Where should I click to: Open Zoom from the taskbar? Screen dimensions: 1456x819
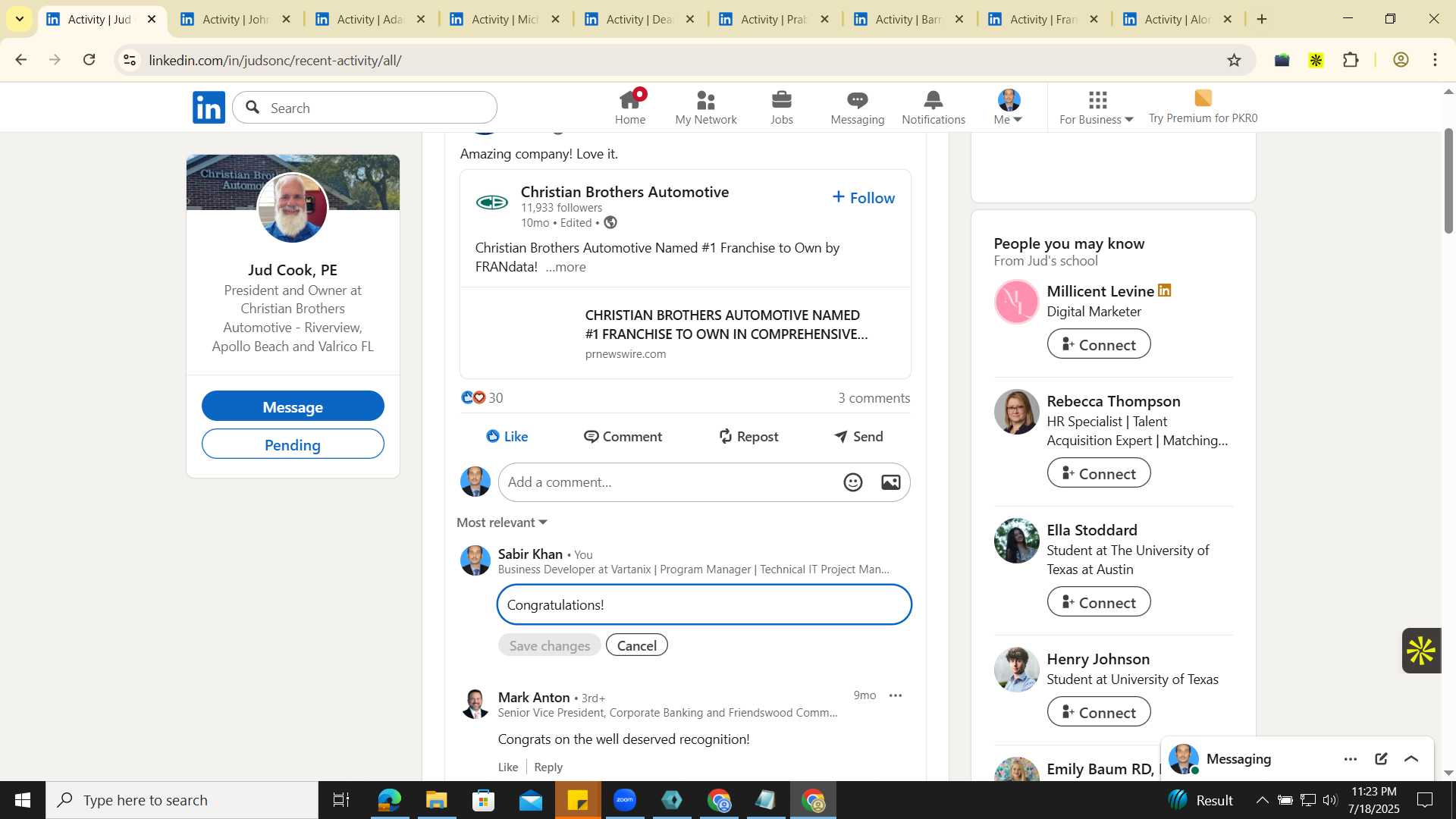625,800
